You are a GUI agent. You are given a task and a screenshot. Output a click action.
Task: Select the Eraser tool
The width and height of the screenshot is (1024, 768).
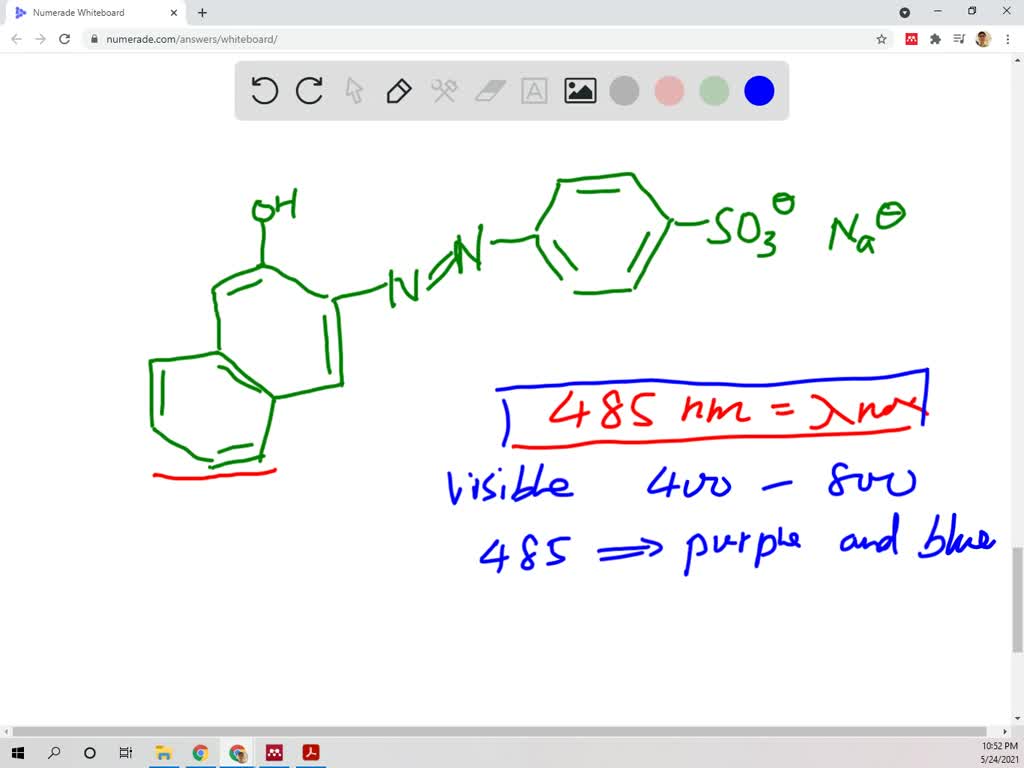489,91
